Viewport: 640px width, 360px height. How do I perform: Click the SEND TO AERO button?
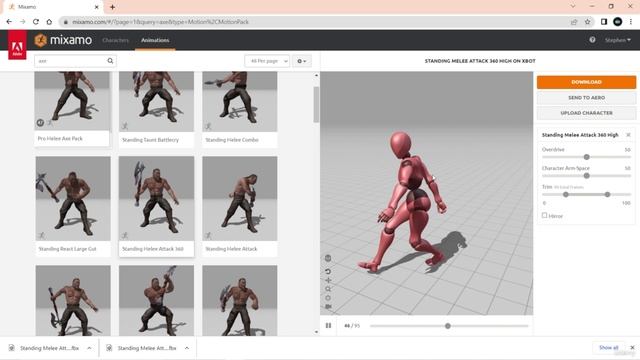pyautogui.click(x=586, y=98)
